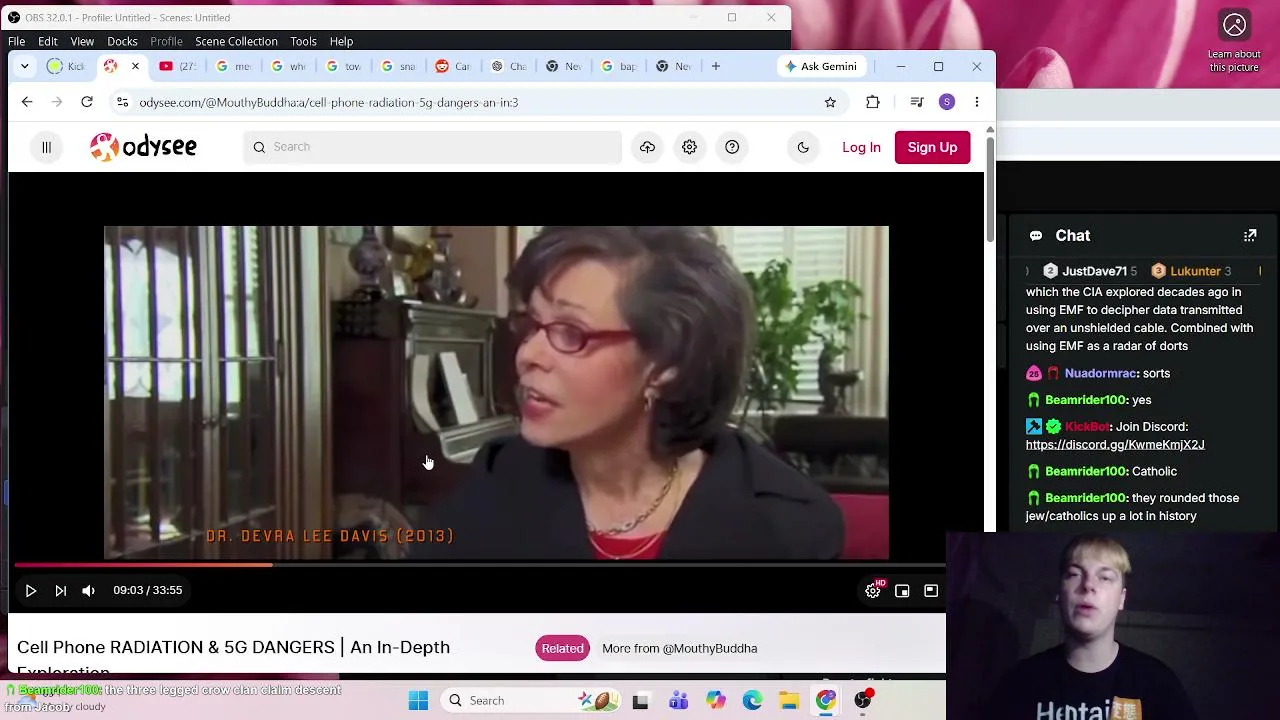Expand Chrome tab search dropdown
This screenshot has width=1280, height=720.
tap(24, 66)
